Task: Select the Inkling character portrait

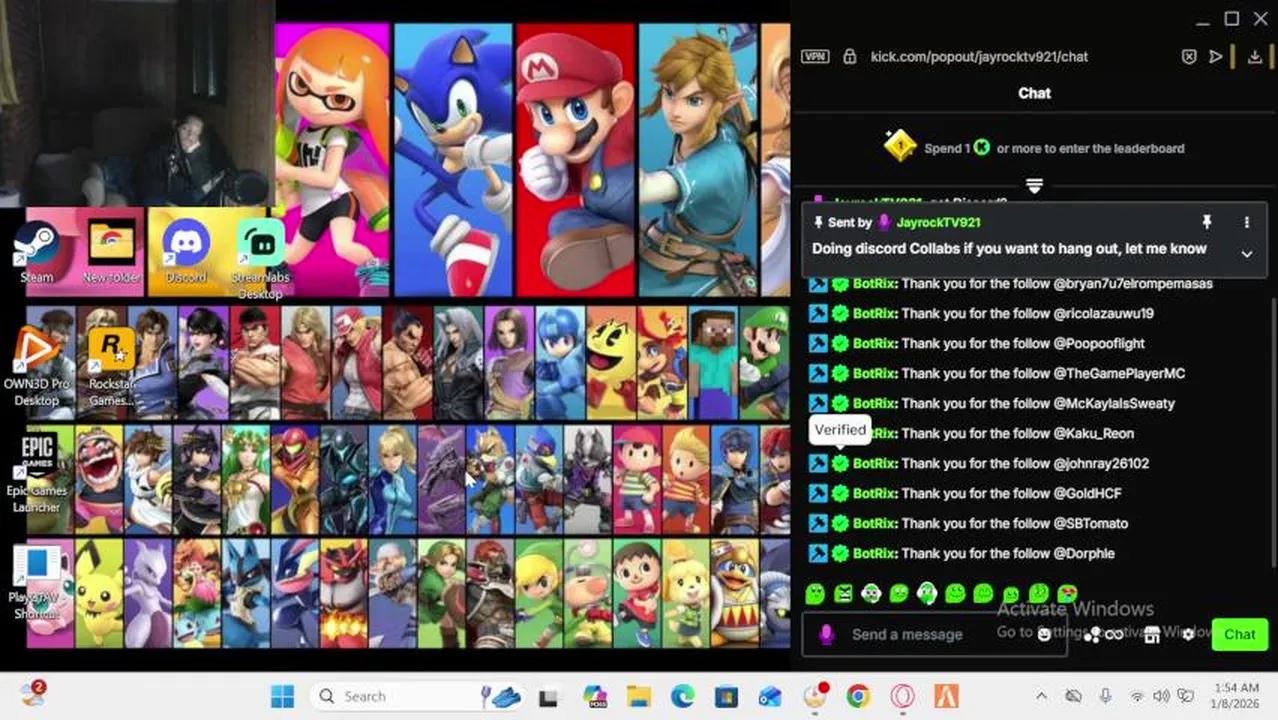Action: point(332,160)
